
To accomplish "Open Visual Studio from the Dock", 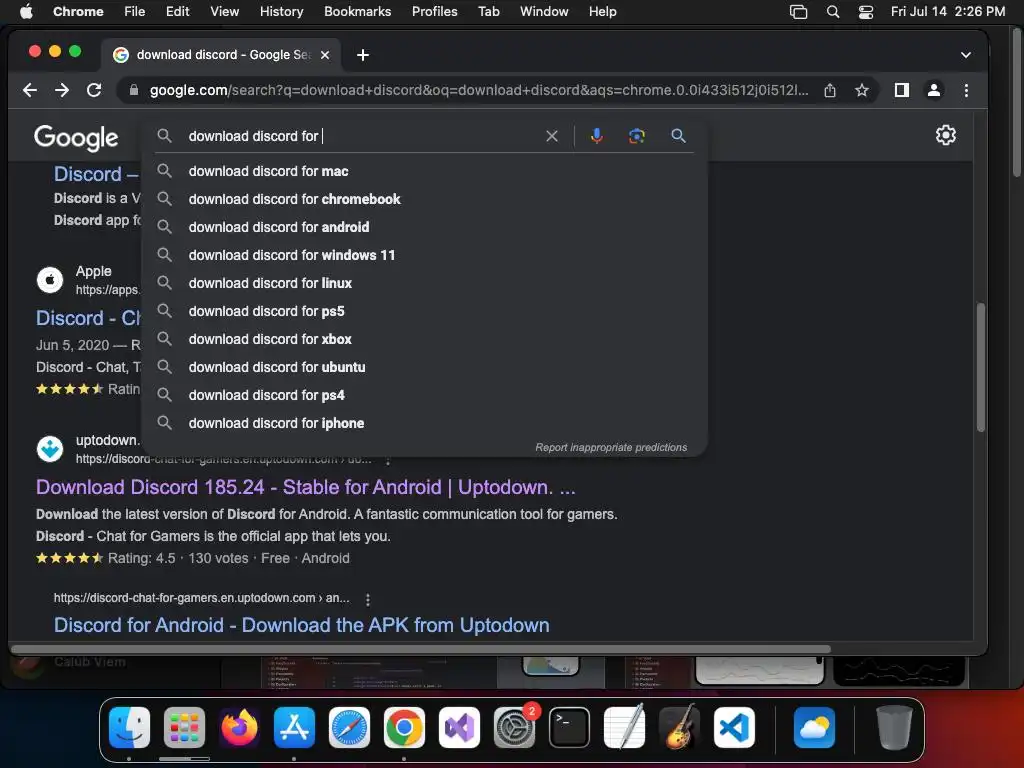I will [459, 727].
